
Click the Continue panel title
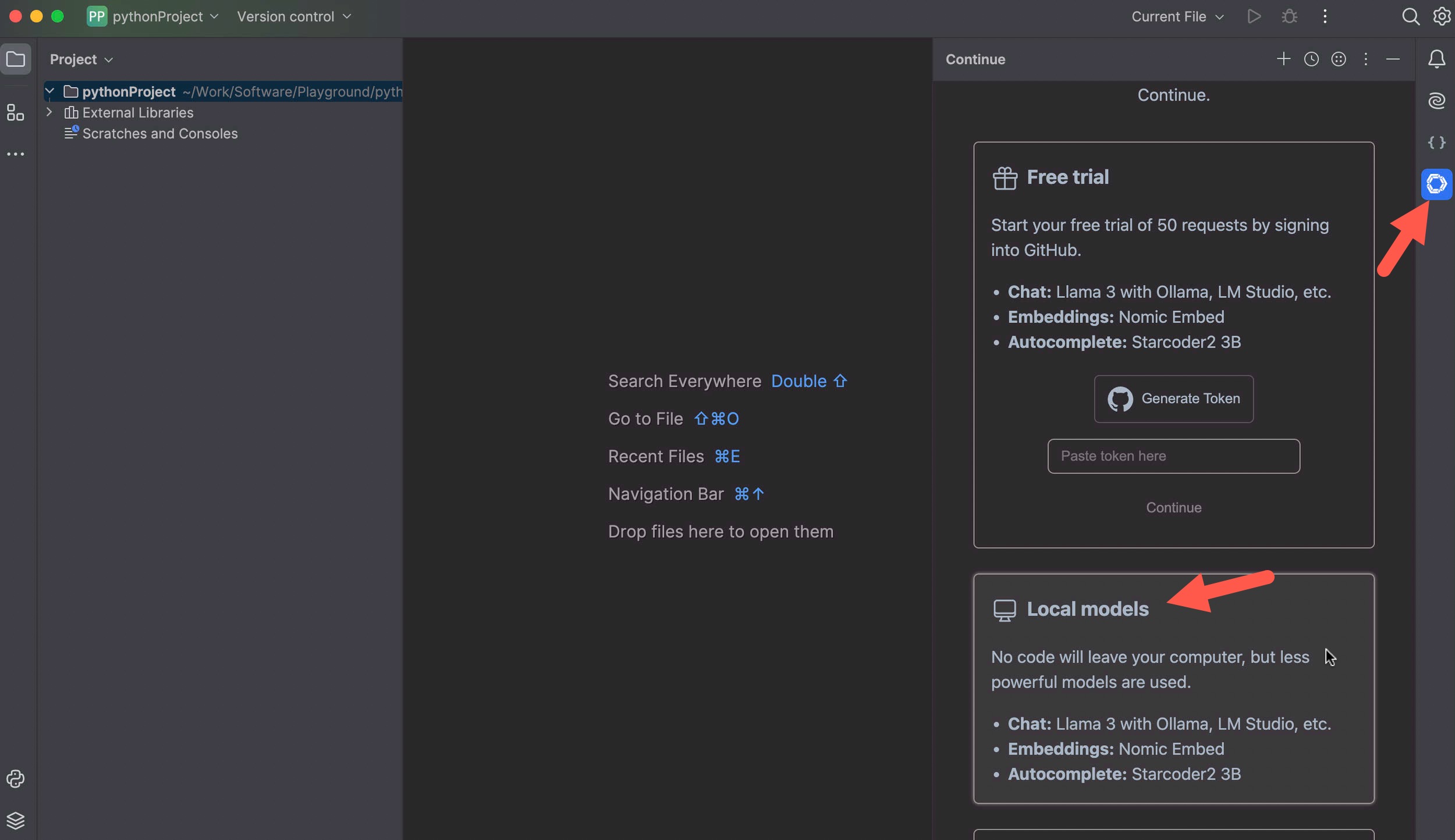pos(975,59)
